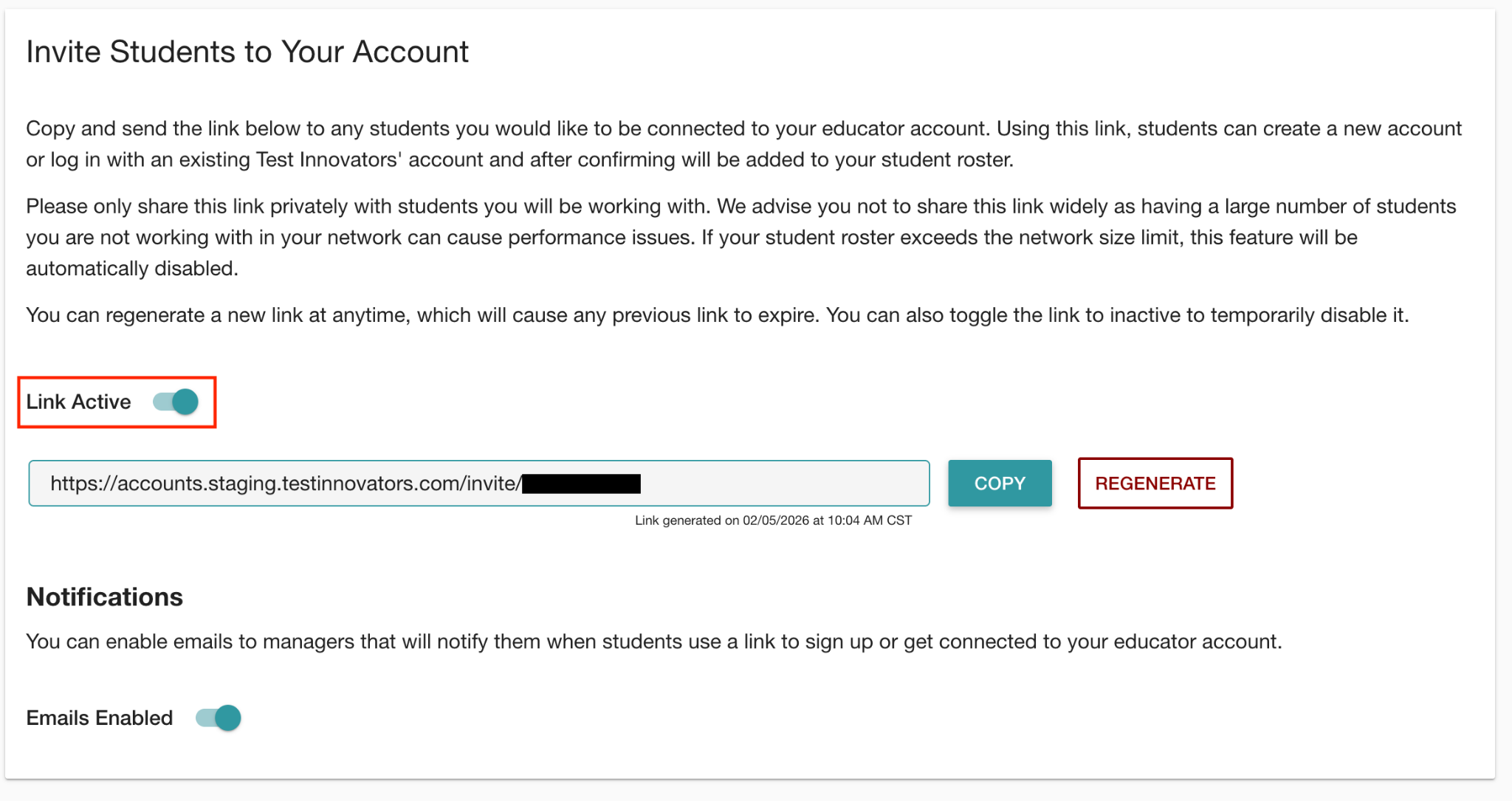Screen dimensions: 1512x801
Task: Focus the invite URL text field
Action: pos(479,484)
